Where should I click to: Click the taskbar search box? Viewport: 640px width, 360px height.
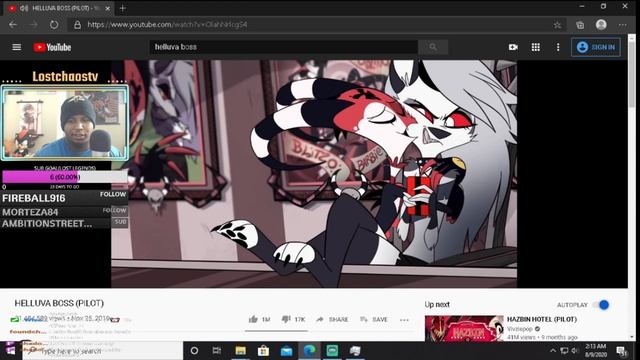[102, 351]
